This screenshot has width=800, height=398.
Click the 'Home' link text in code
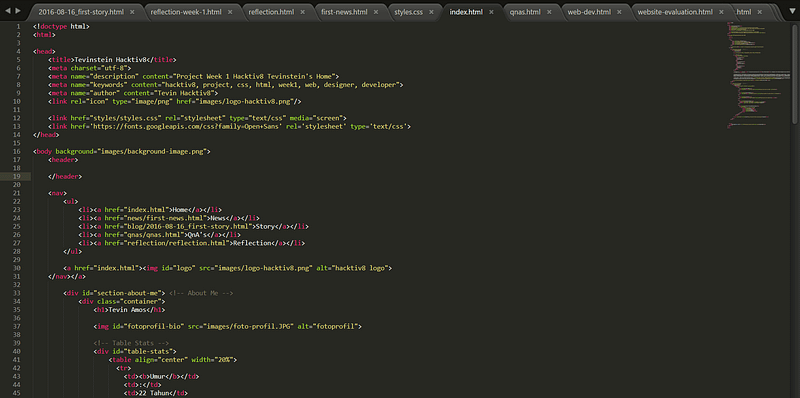tap(181, 209)
